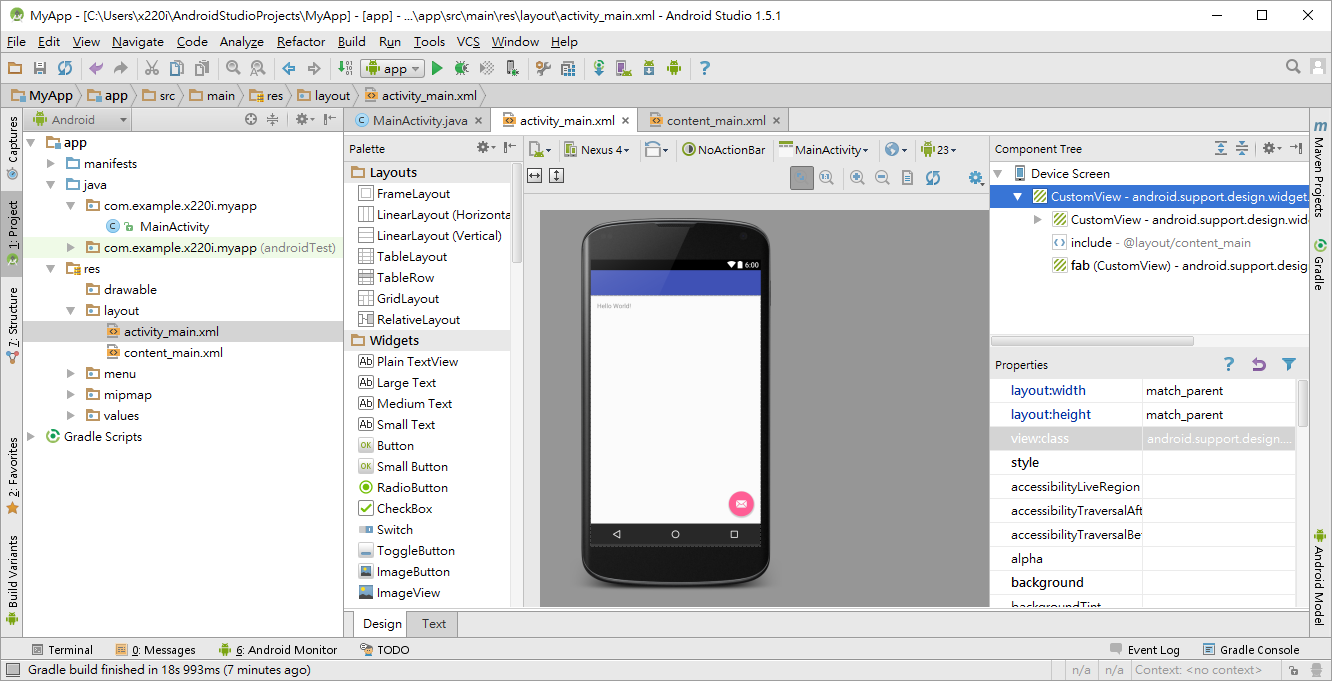Switch to the Text editor tab

click(x=434, y=624)
